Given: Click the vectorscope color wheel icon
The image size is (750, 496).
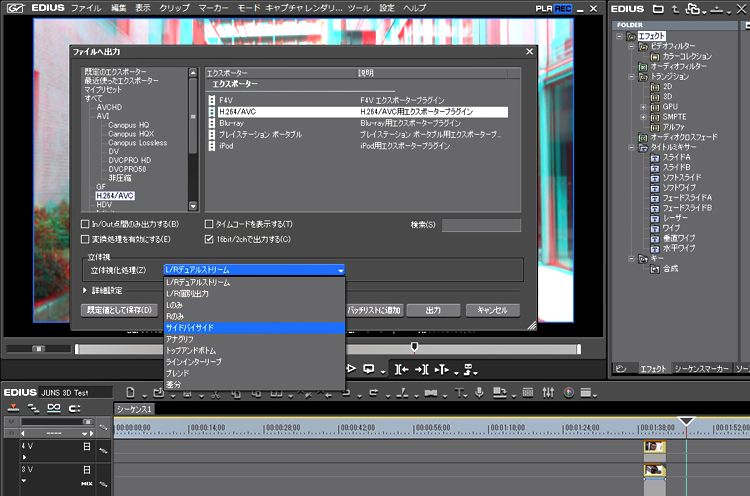Looking at the screenshot, I should point(569,393).
